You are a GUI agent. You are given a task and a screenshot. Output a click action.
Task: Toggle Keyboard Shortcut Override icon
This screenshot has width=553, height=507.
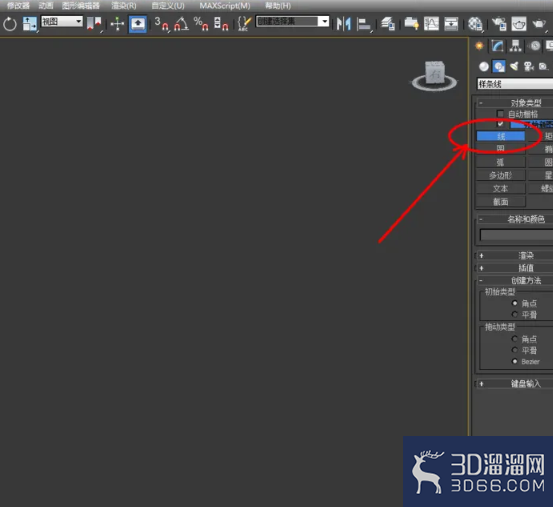coord(138,24)
